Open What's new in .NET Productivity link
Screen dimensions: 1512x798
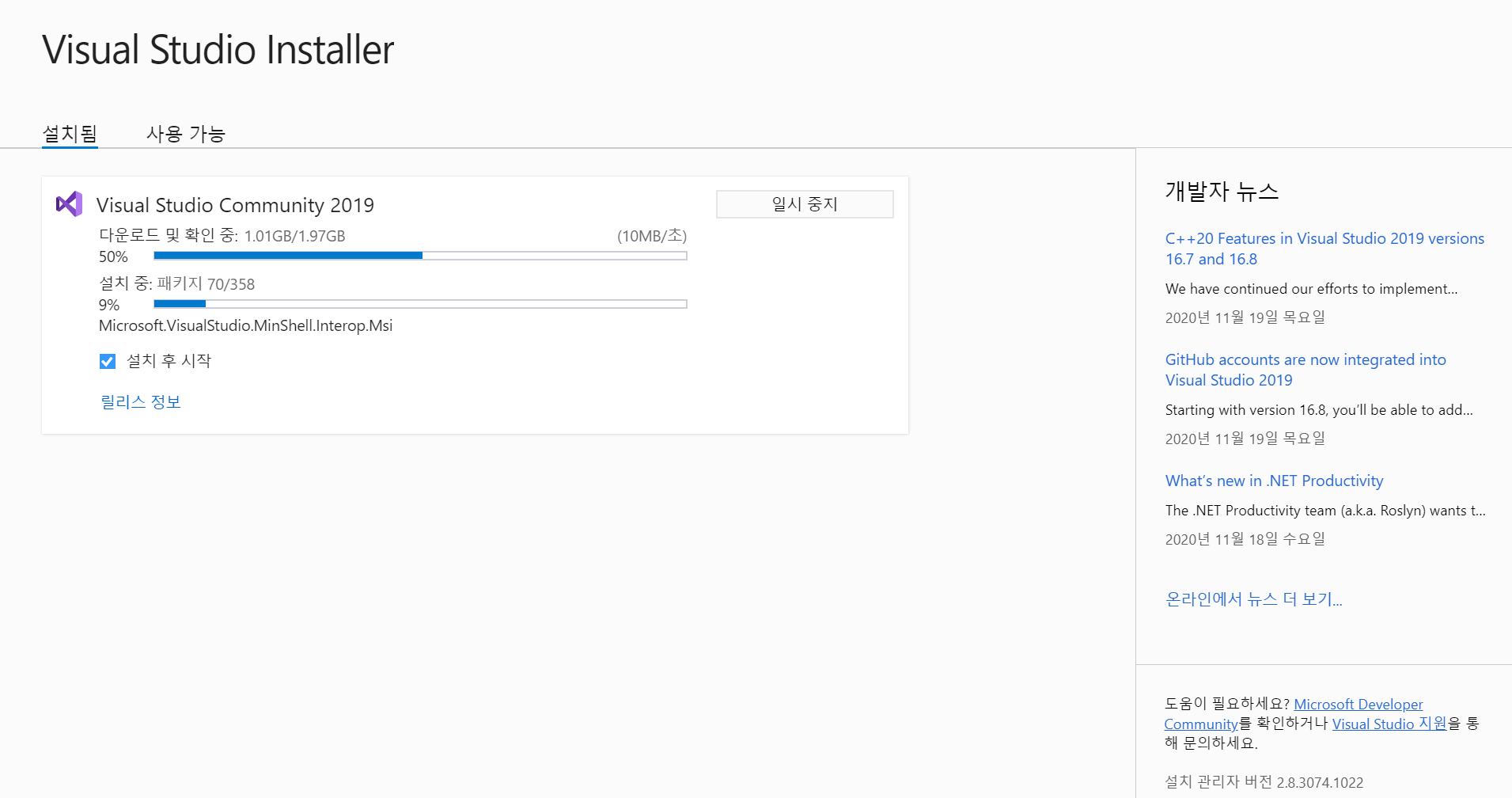tap(1274, 481)
